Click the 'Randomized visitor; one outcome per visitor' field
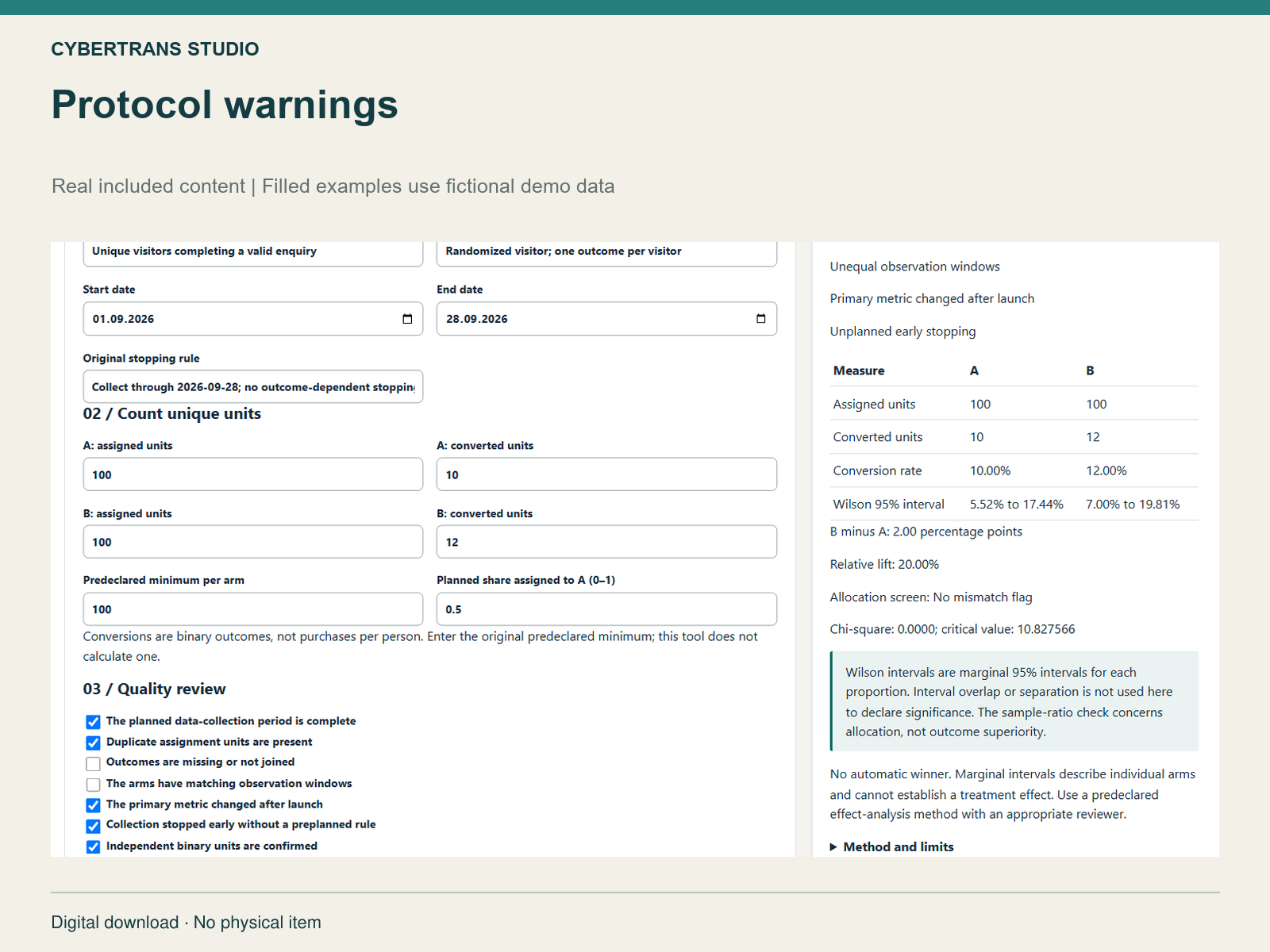1270x952 pixels. [606, 254]
